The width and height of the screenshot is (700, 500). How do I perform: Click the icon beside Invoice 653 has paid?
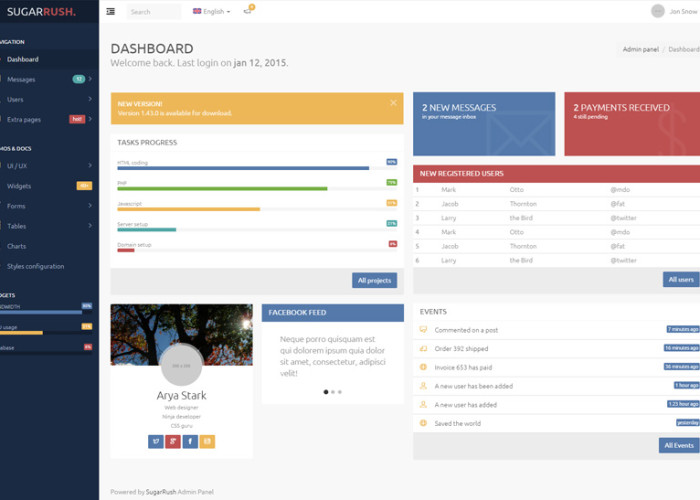[423, 367]
